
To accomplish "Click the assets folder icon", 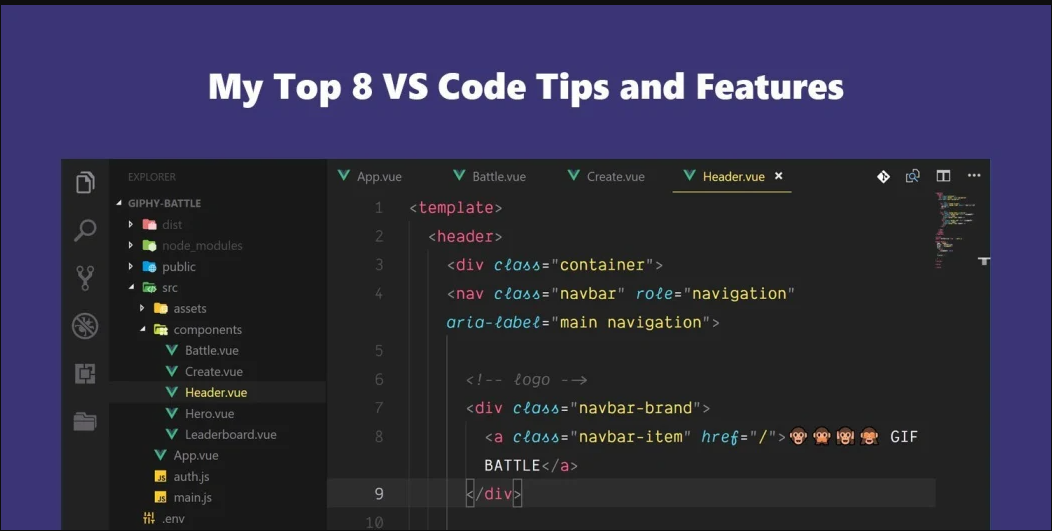I will coord(161,309).
